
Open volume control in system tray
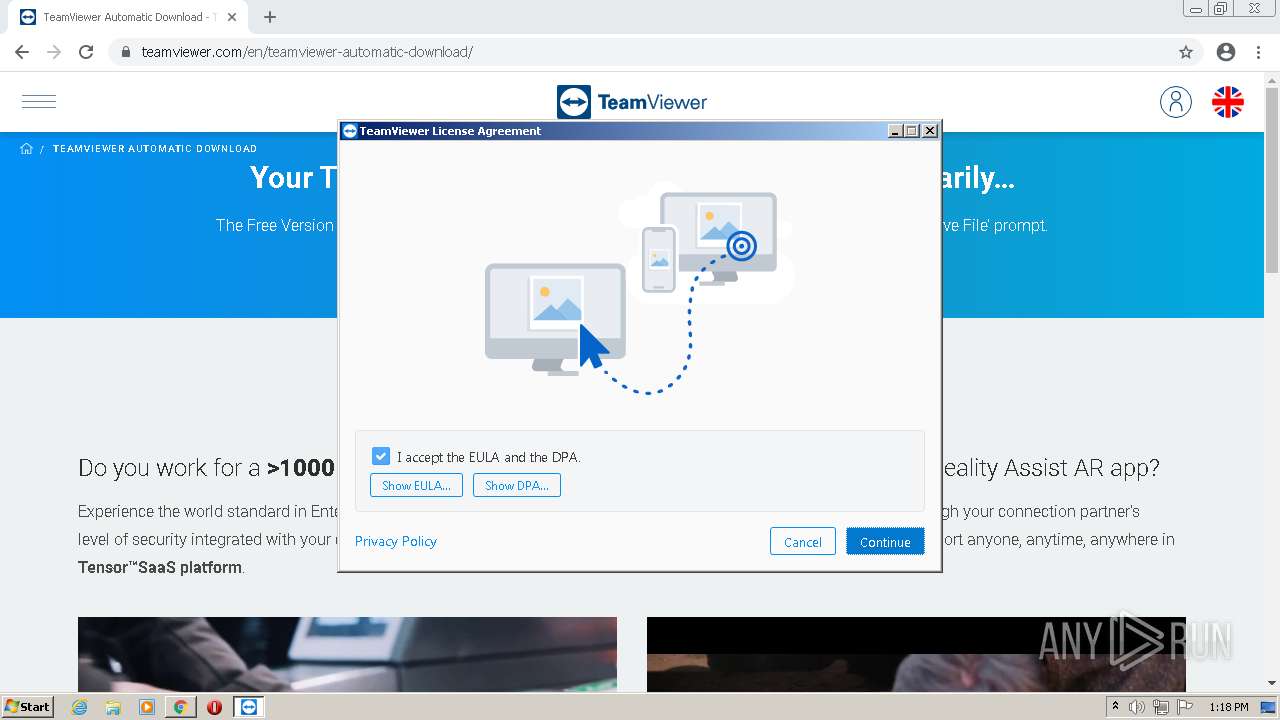(1138, 707)
